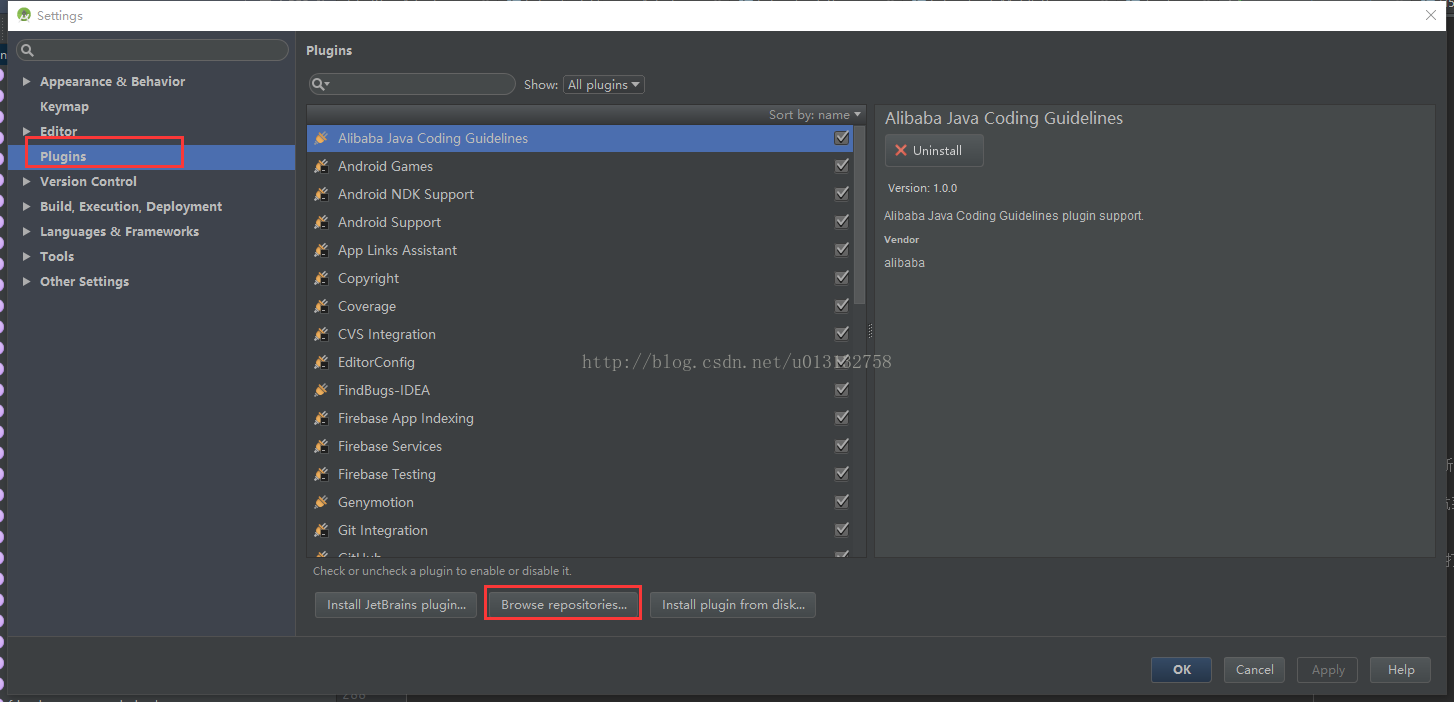The width and height of the screenshot is (1454, 702).
Task: Toggle App Links Assistant checkbox
Action: click(x=841, y=250)
